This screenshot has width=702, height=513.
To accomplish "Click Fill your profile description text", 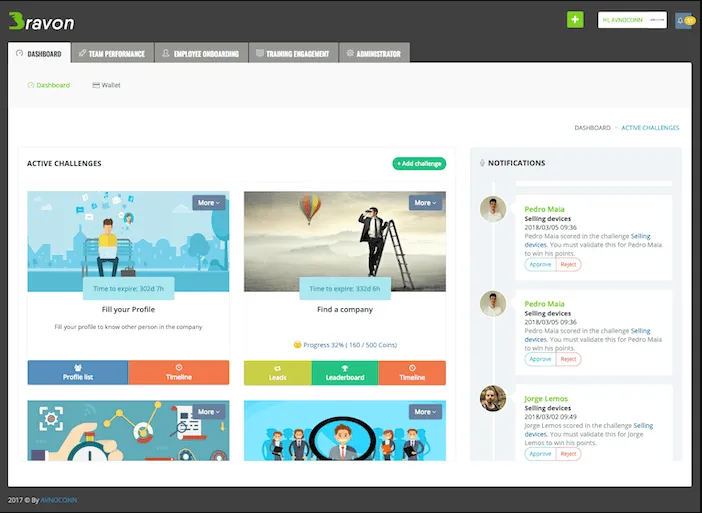I will coord(128,327).
